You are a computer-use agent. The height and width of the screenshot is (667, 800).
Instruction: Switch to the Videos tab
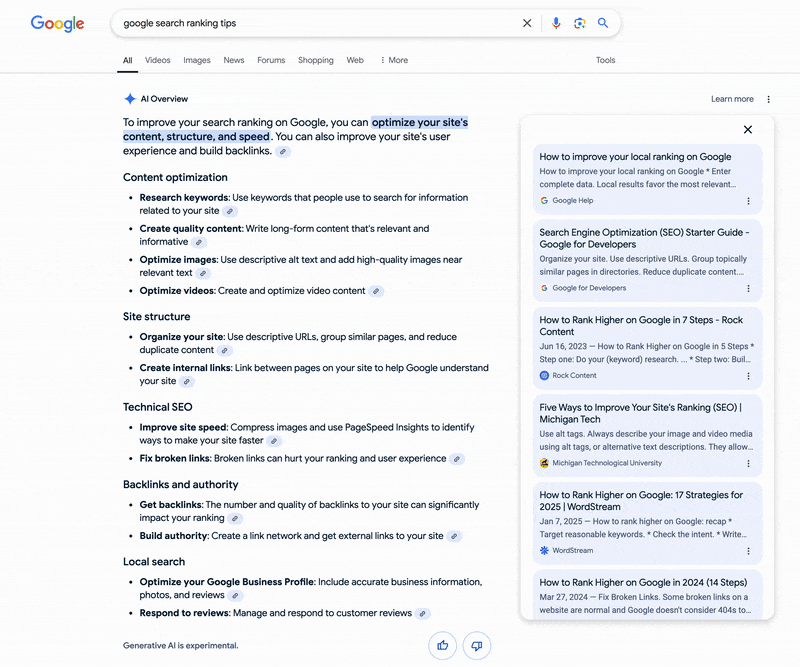coord(158,60)
